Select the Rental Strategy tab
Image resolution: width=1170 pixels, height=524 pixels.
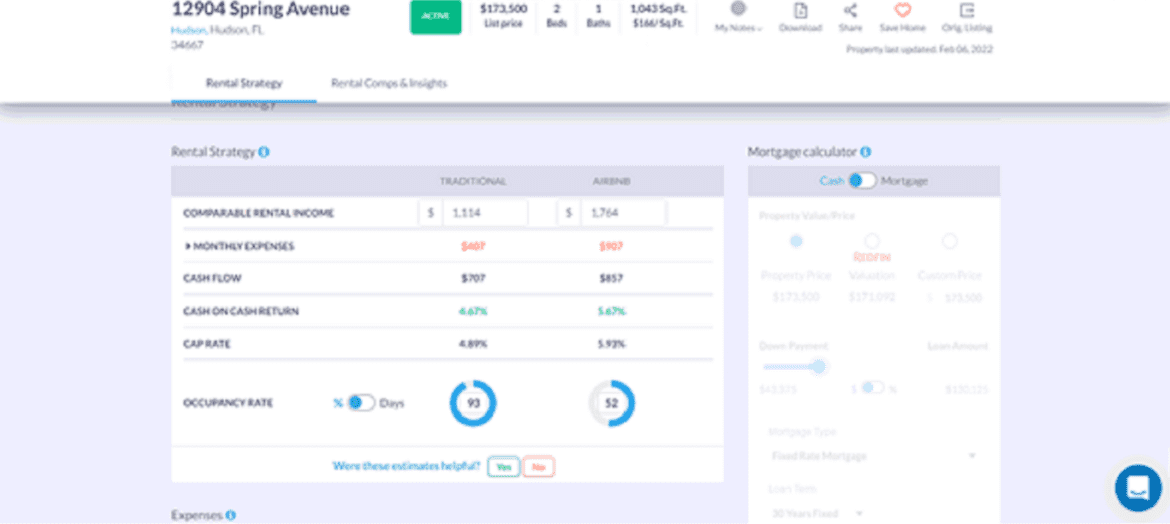coord(244,83)
